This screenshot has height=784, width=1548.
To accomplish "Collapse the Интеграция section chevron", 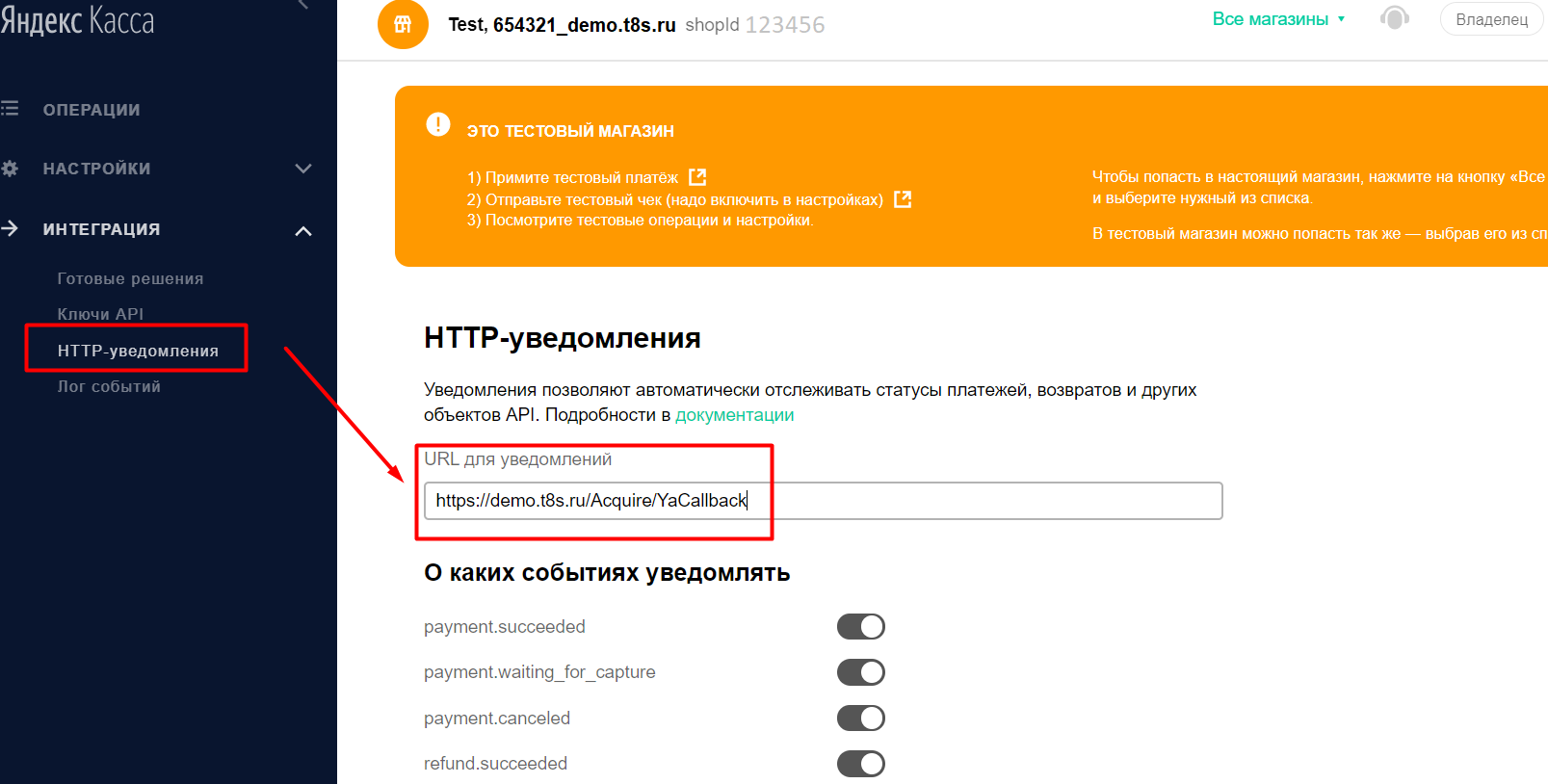I will click(303, 231).
